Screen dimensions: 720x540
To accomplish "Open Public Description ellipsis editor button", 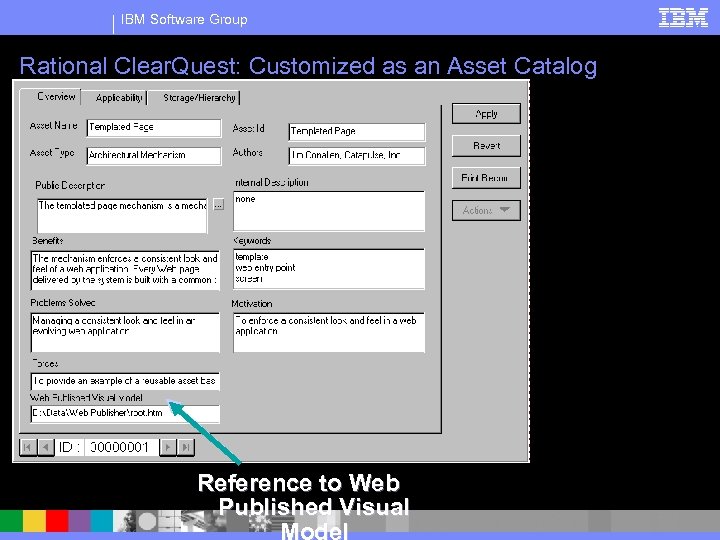I will coord(219,205).
